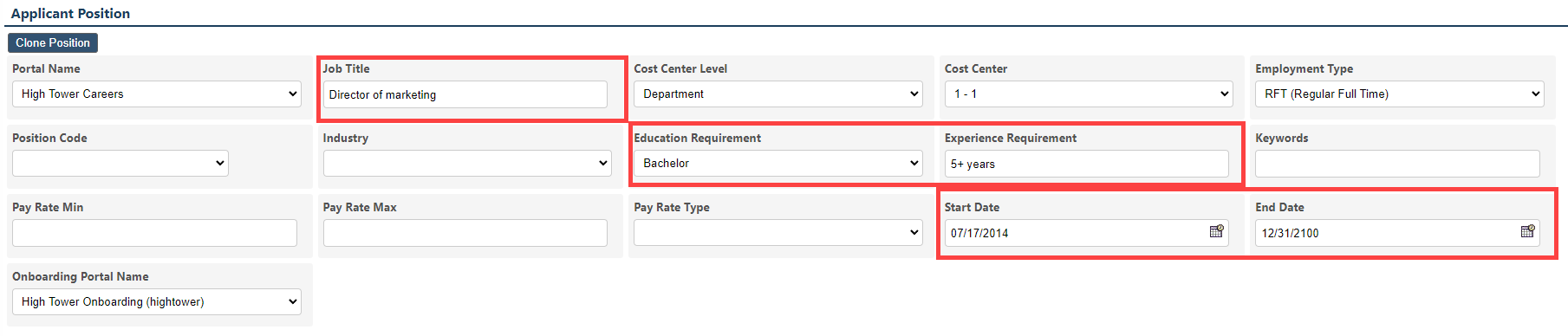
Task: Select the Pay Rate Min field
Action: point(154,233)
